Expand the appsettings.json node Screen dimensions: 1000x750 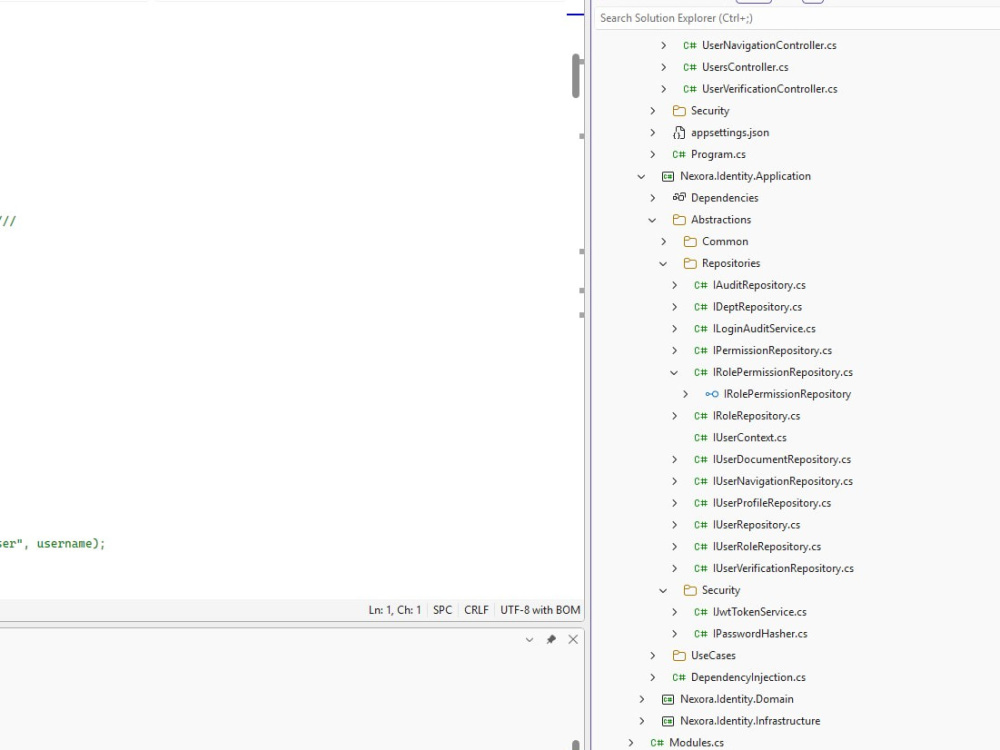[x=652, y=133]
